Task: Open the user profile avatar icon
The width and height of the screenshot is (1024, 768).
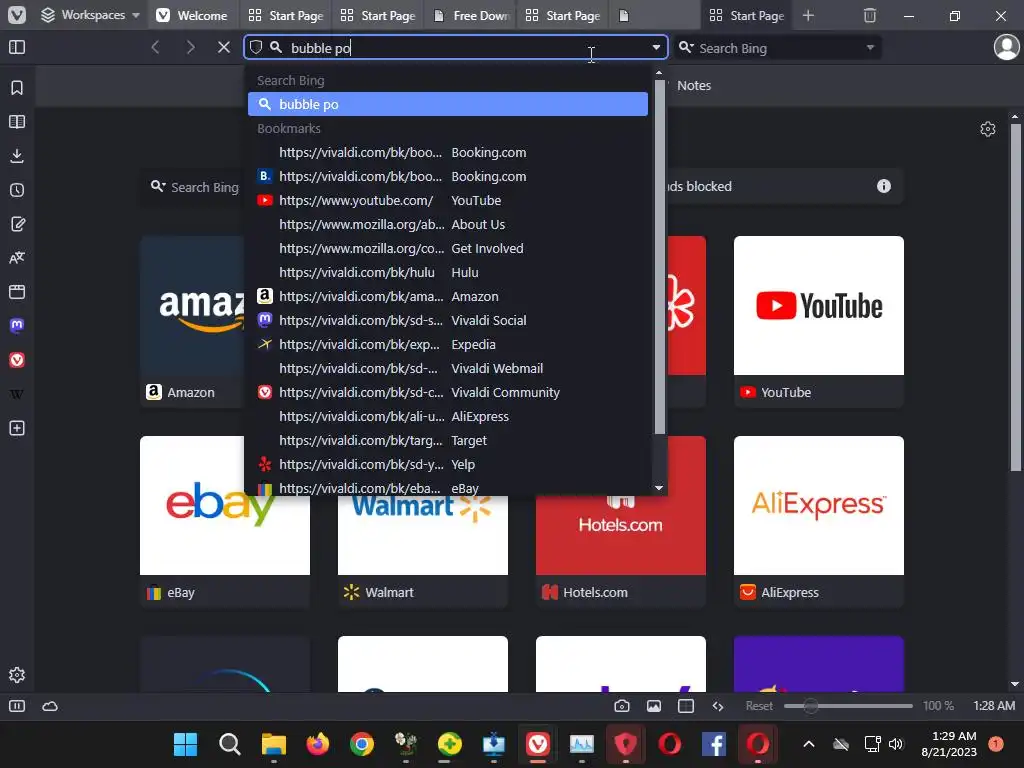Action: point(1006,47)
